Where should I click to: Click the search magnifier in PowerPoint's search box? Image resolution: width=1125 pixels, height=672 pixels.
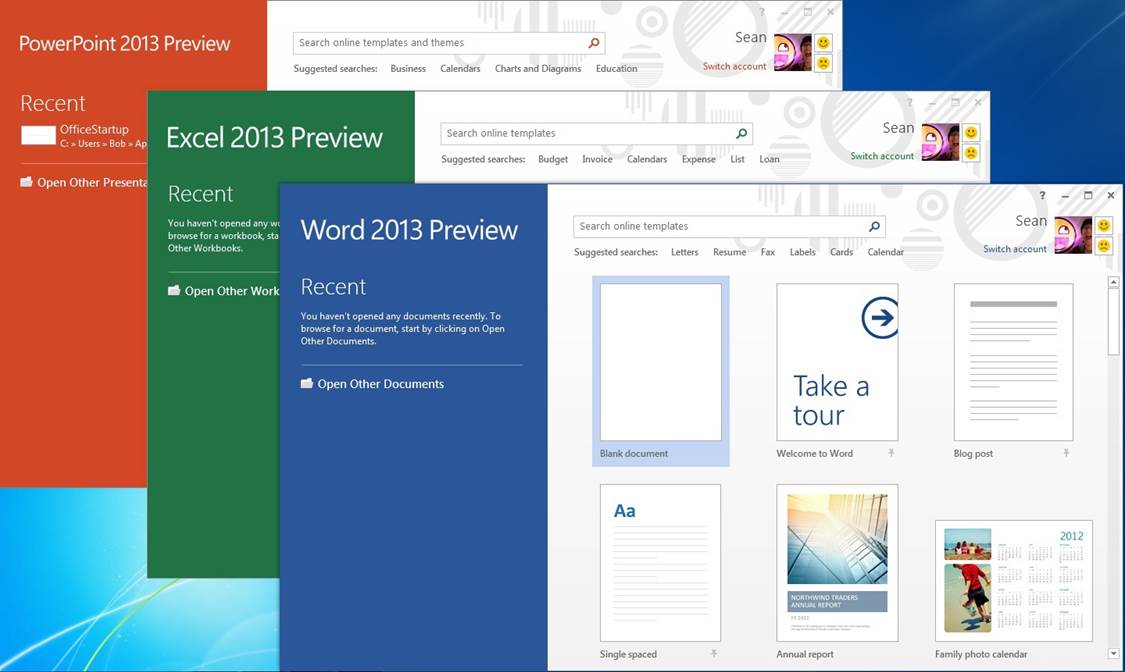click(x=594, y=43)
